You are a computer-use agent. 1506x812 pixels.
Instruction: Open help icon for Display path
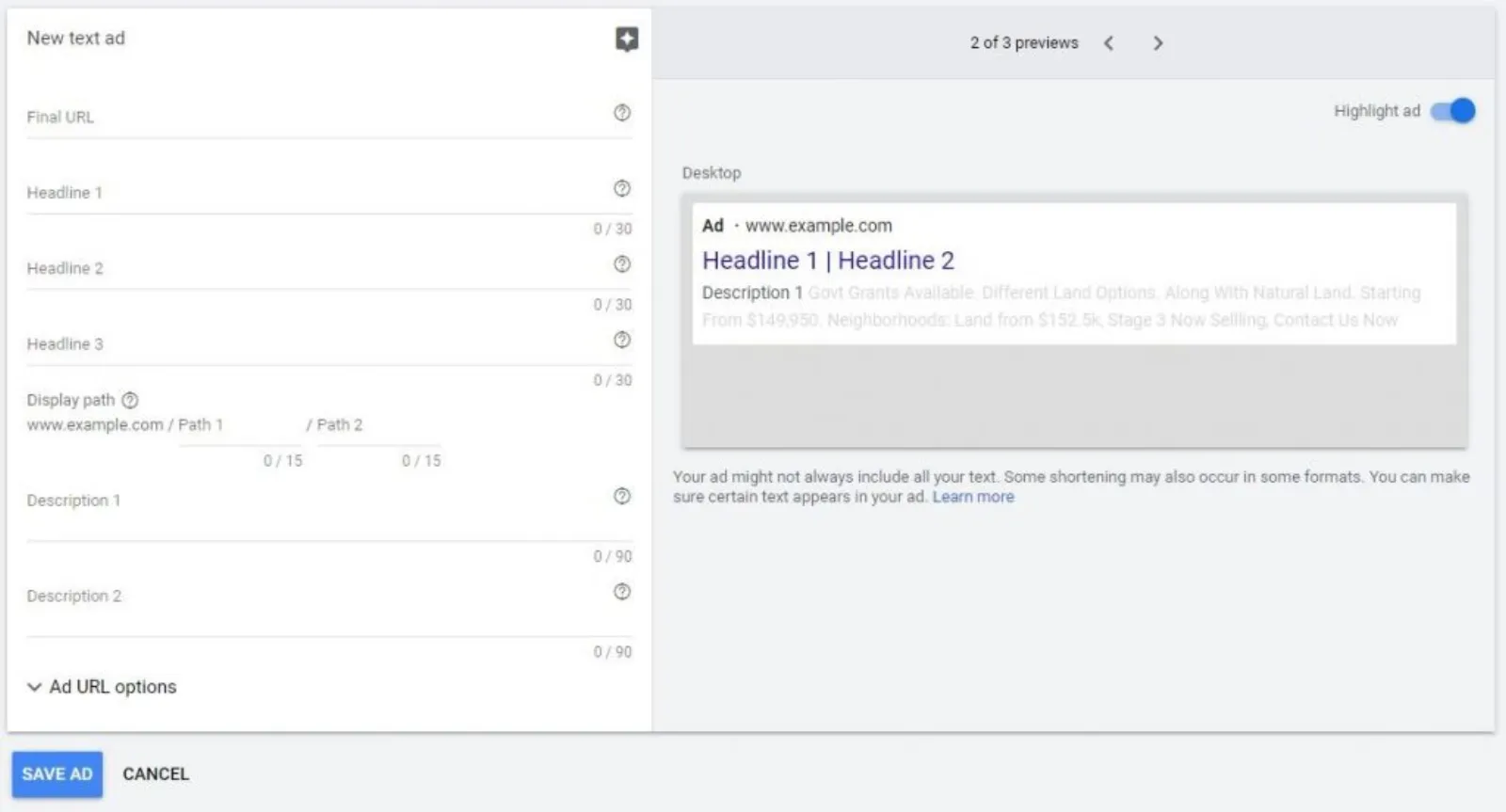pyautogui.click(x=130, y=400)
